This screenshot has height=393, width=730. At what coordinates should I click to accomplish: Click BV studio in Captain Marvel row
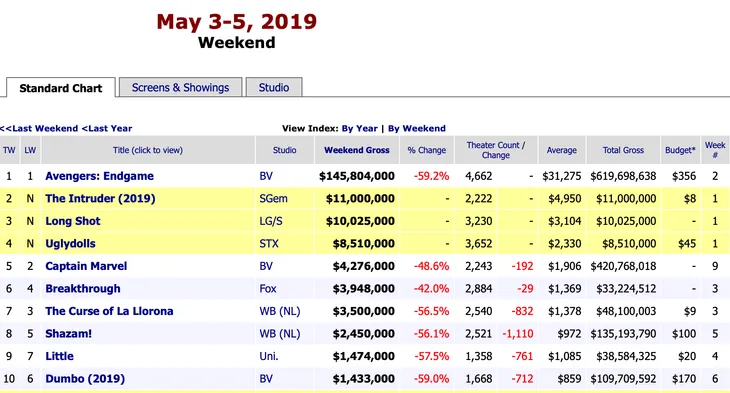tap(266, 266)
